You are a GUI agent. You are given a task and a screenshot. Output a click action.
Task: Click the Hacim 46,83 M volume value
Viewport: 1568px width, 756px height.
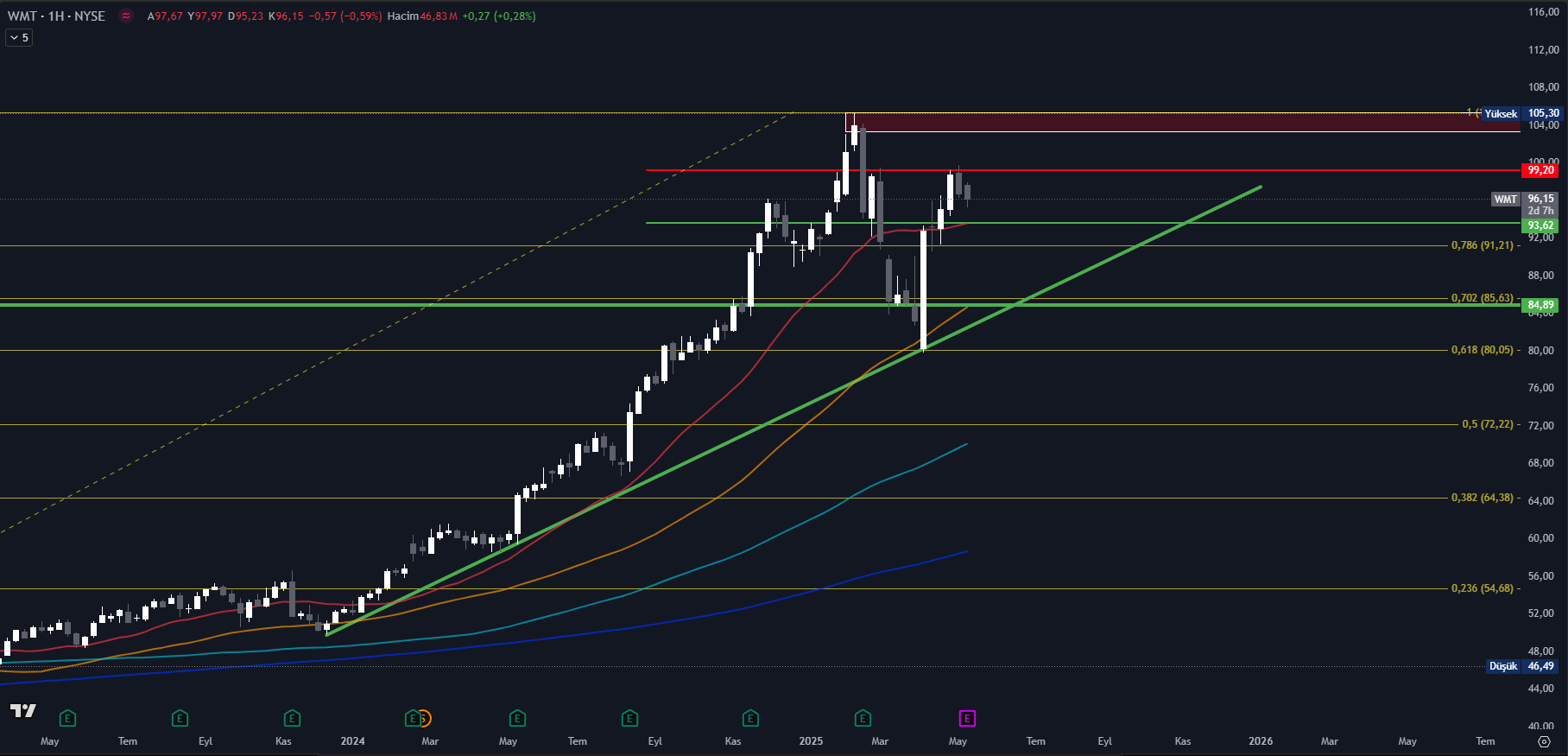point(422,16)
